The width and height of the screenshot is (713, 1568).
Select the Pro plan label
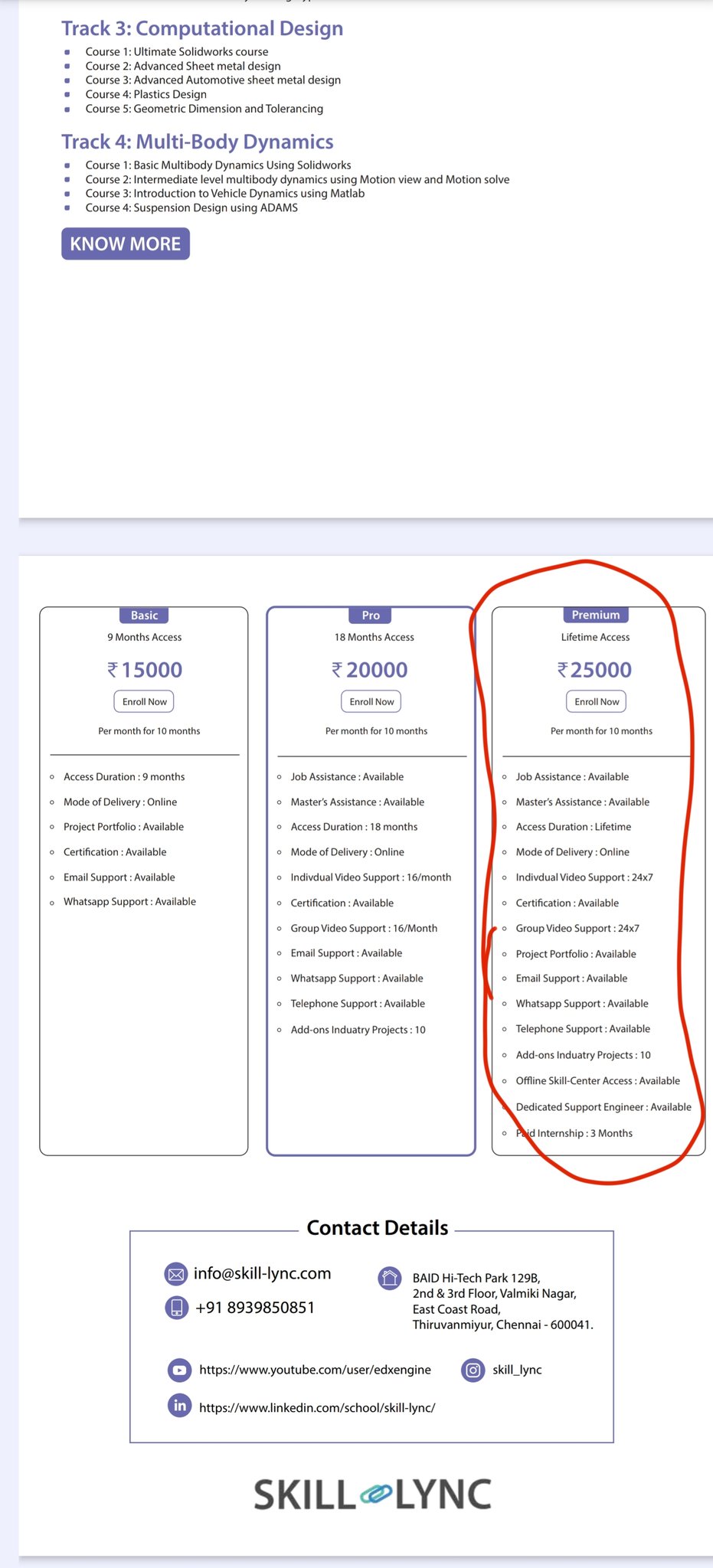coord(371,616)
